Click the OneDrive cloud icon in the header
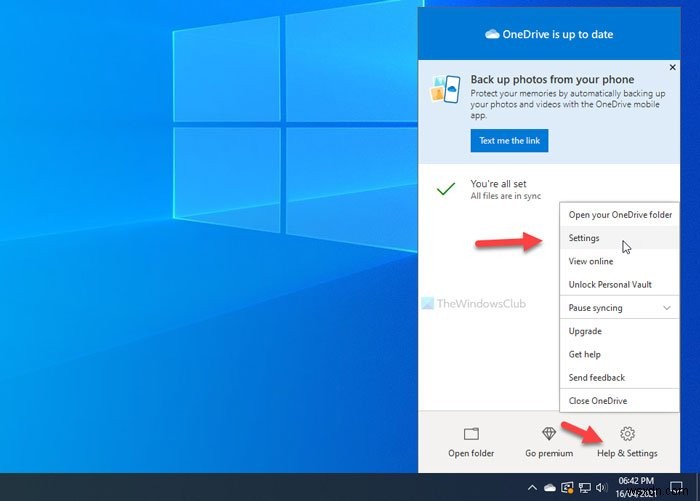This screenshot has height=501, width=700. pyautogui.click(x=492, y=34)
